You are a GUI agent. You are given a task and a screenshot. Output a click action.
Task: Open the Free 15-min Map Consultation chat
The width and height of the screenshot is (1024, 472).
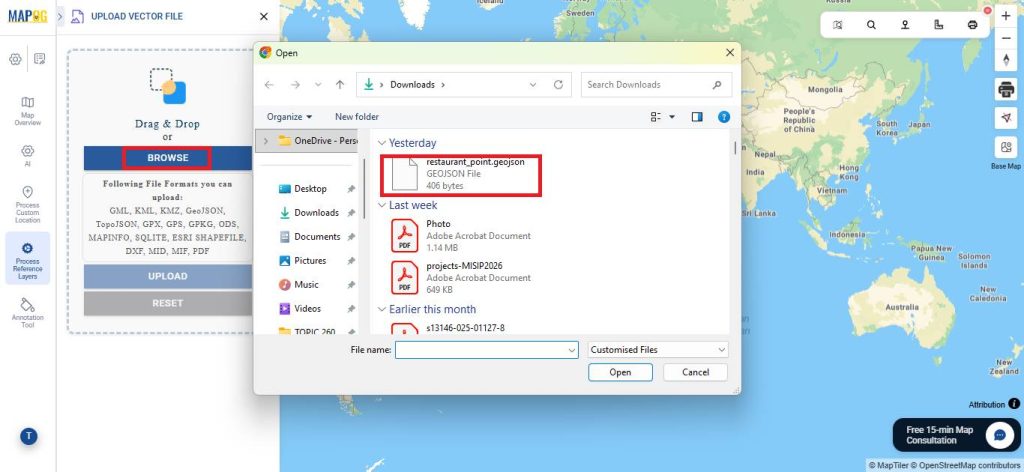[x=957, y=435]
